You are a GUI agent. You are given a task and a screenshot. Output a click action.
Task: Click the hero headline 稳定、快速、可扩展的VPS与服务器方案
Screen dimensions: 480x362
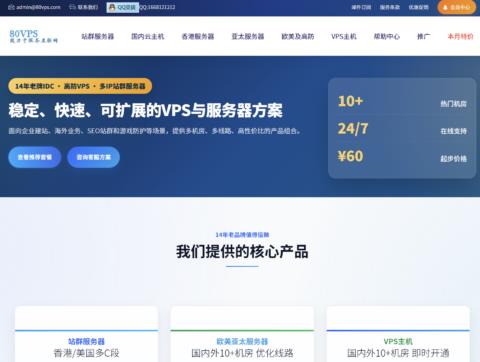tap(145, 110)
